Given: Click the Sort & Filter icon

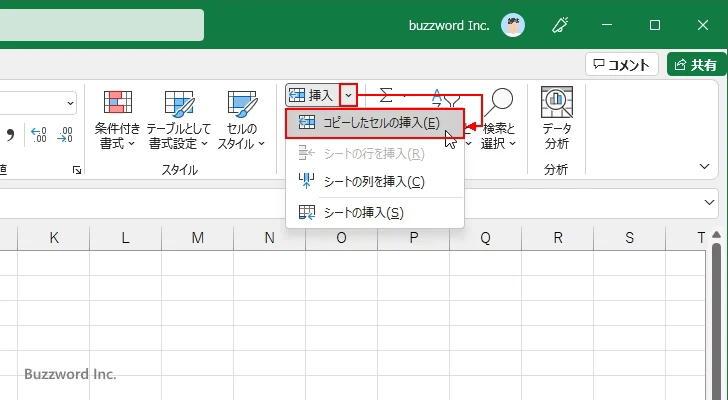Looking at the screenshot, I should tap(445, 97).
